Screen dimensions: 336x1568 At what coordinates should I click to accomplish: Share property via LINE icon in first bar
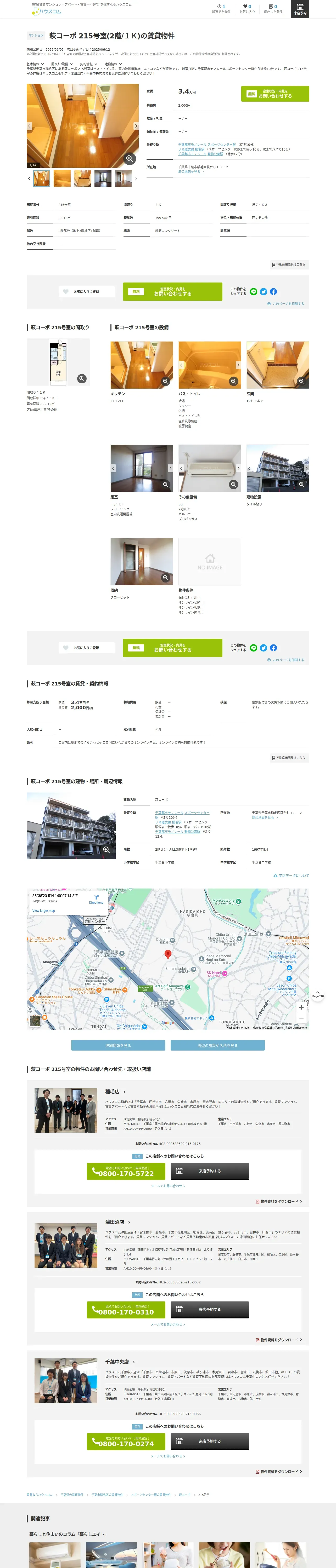coord(254,292)
